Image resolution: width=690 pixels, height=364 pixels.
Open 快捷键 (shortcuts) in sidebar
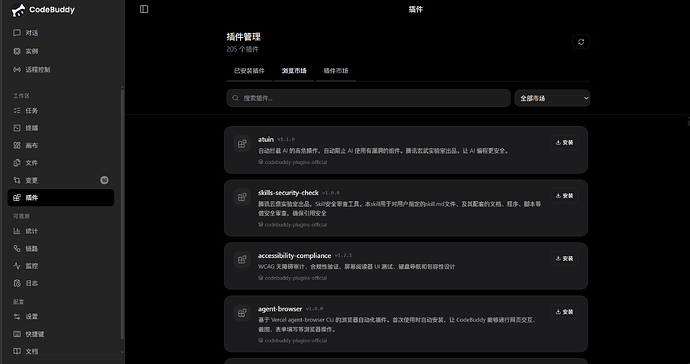pyautogui.click(x=61, y=334)
